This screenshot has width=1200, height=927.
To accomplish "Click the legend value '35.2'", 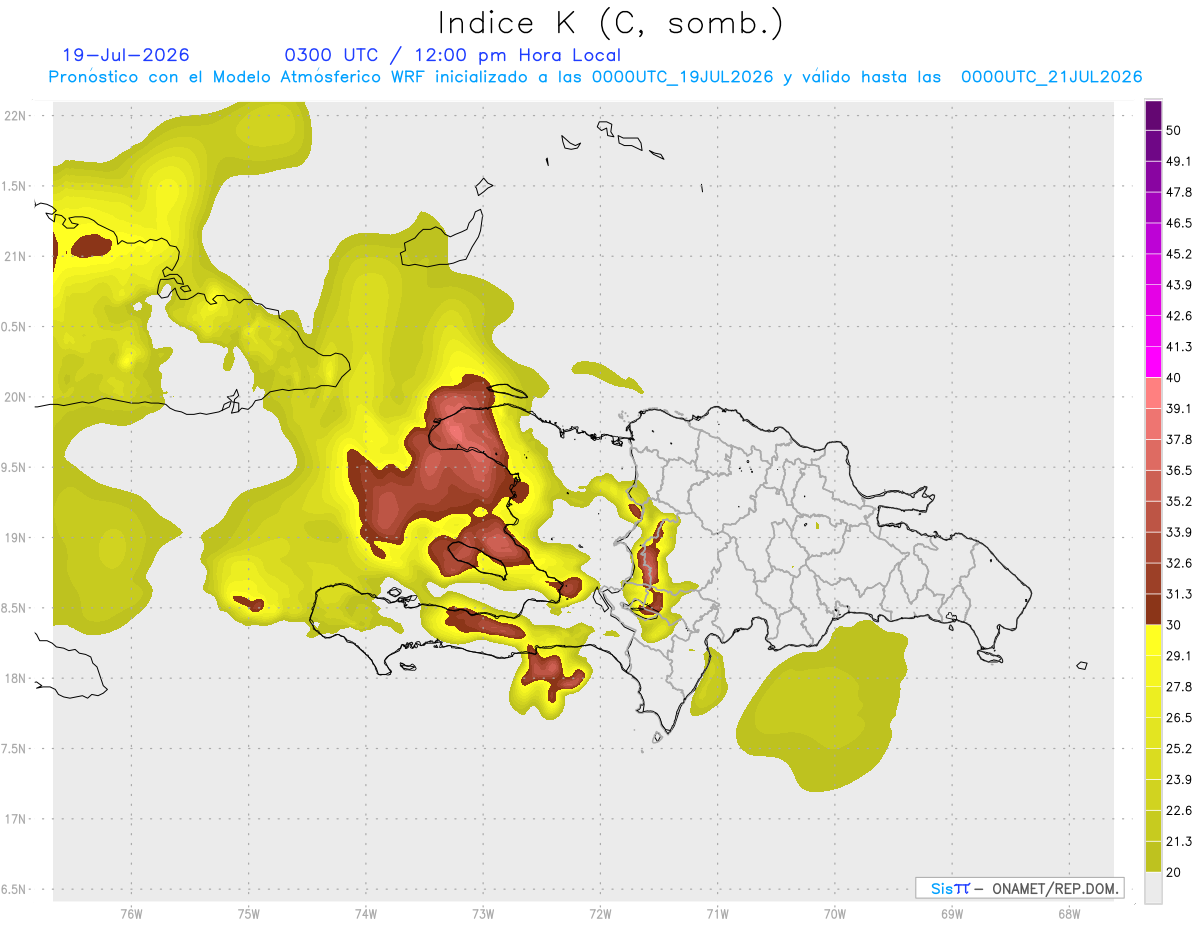I will pos(1179,502).
